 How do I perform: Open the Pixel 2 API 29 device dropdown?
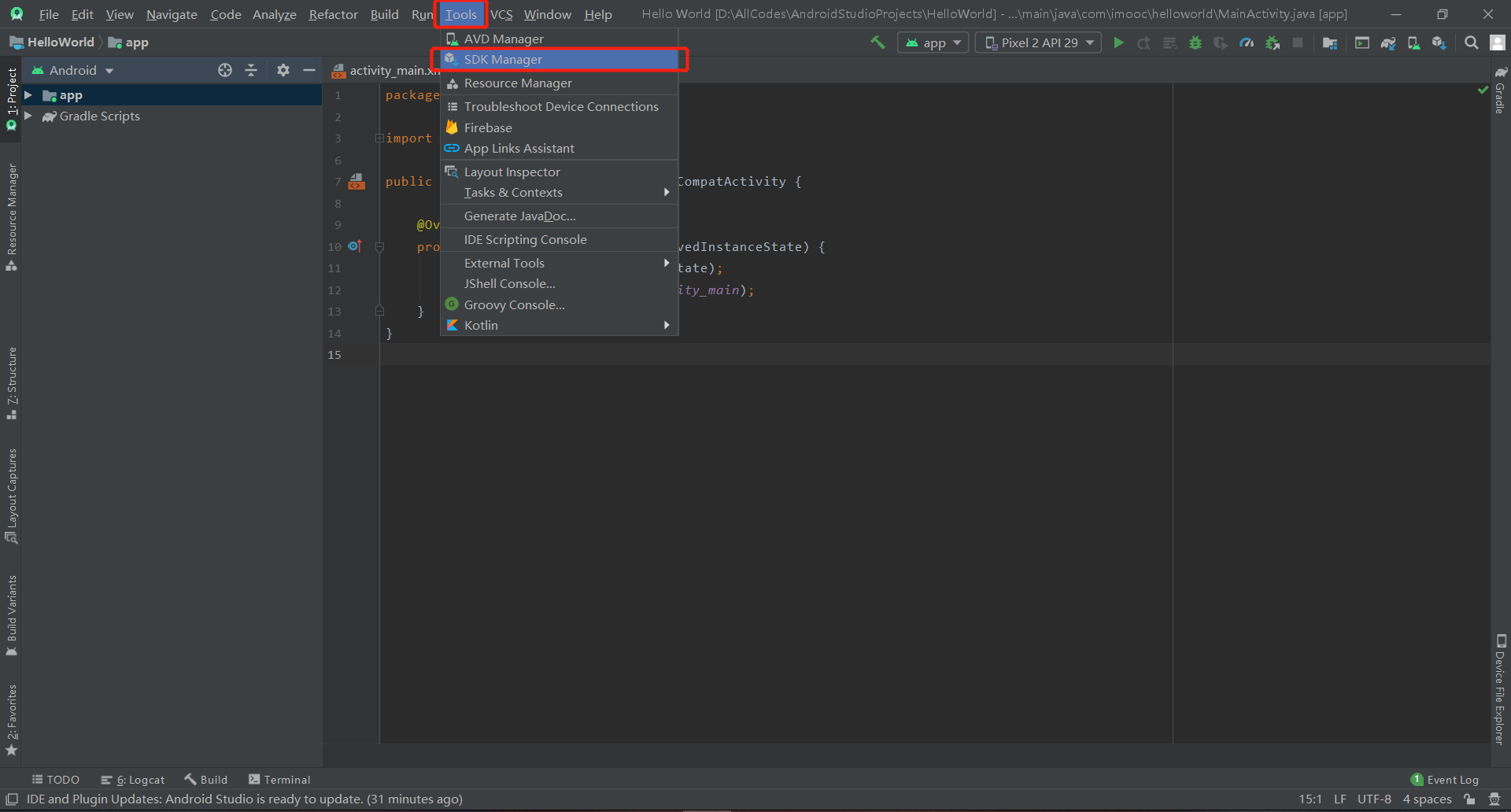(1038, 42)
